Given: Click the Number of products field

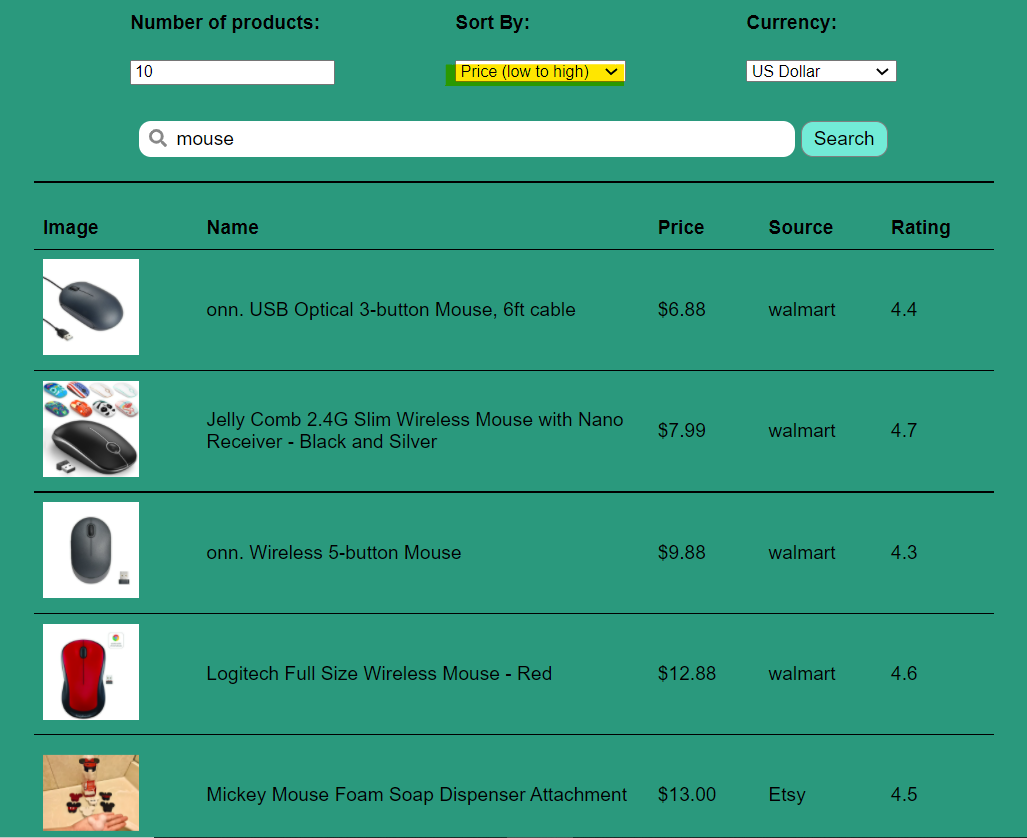Looking at the screenshot, I should tap(233, 72).
